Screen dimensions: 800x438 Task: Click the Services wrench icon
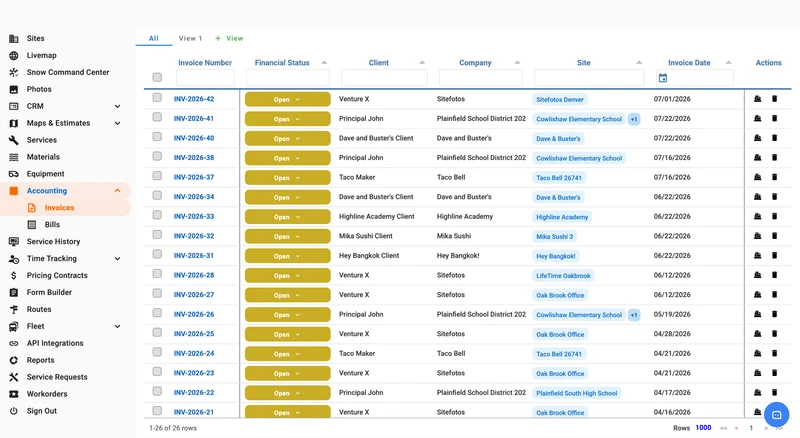14,140
